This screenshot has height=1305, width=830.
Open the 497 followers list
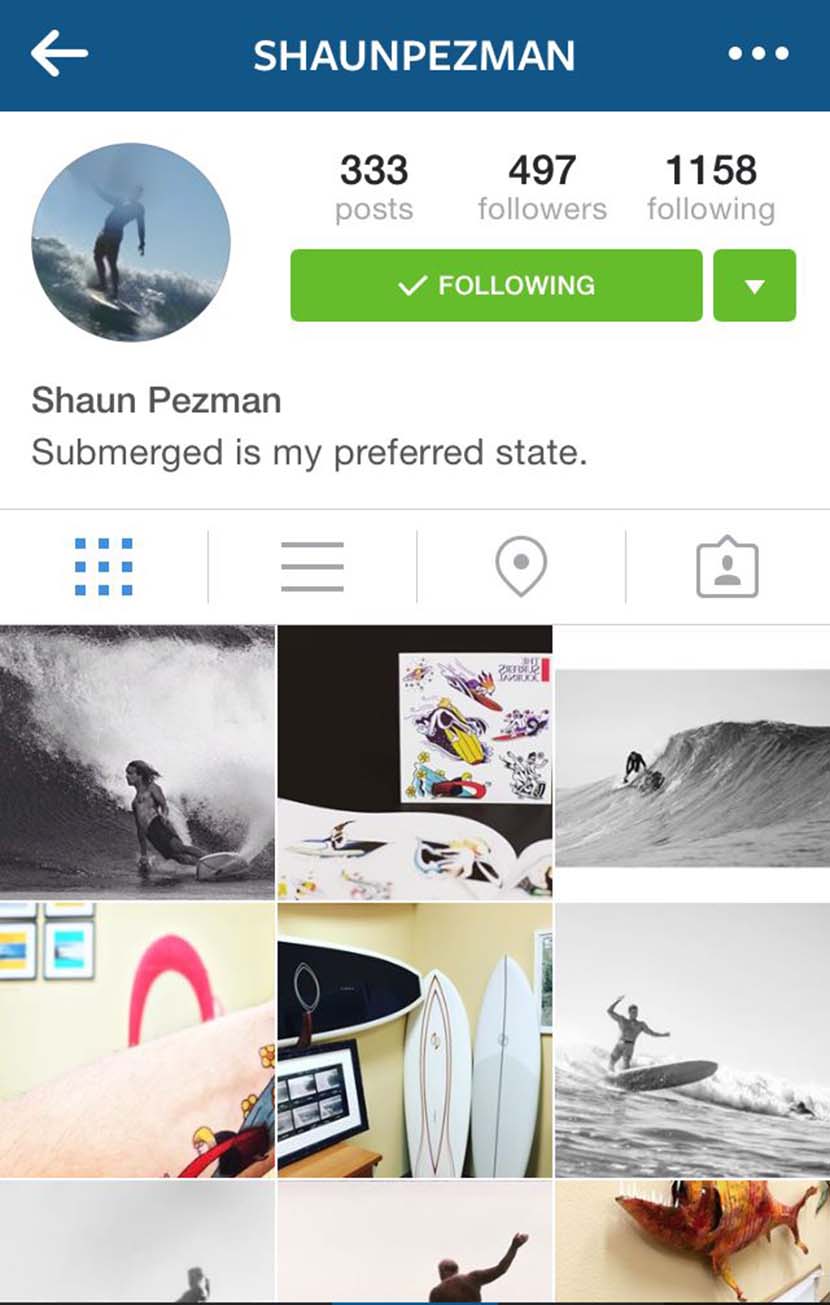(x=542, y=187)
